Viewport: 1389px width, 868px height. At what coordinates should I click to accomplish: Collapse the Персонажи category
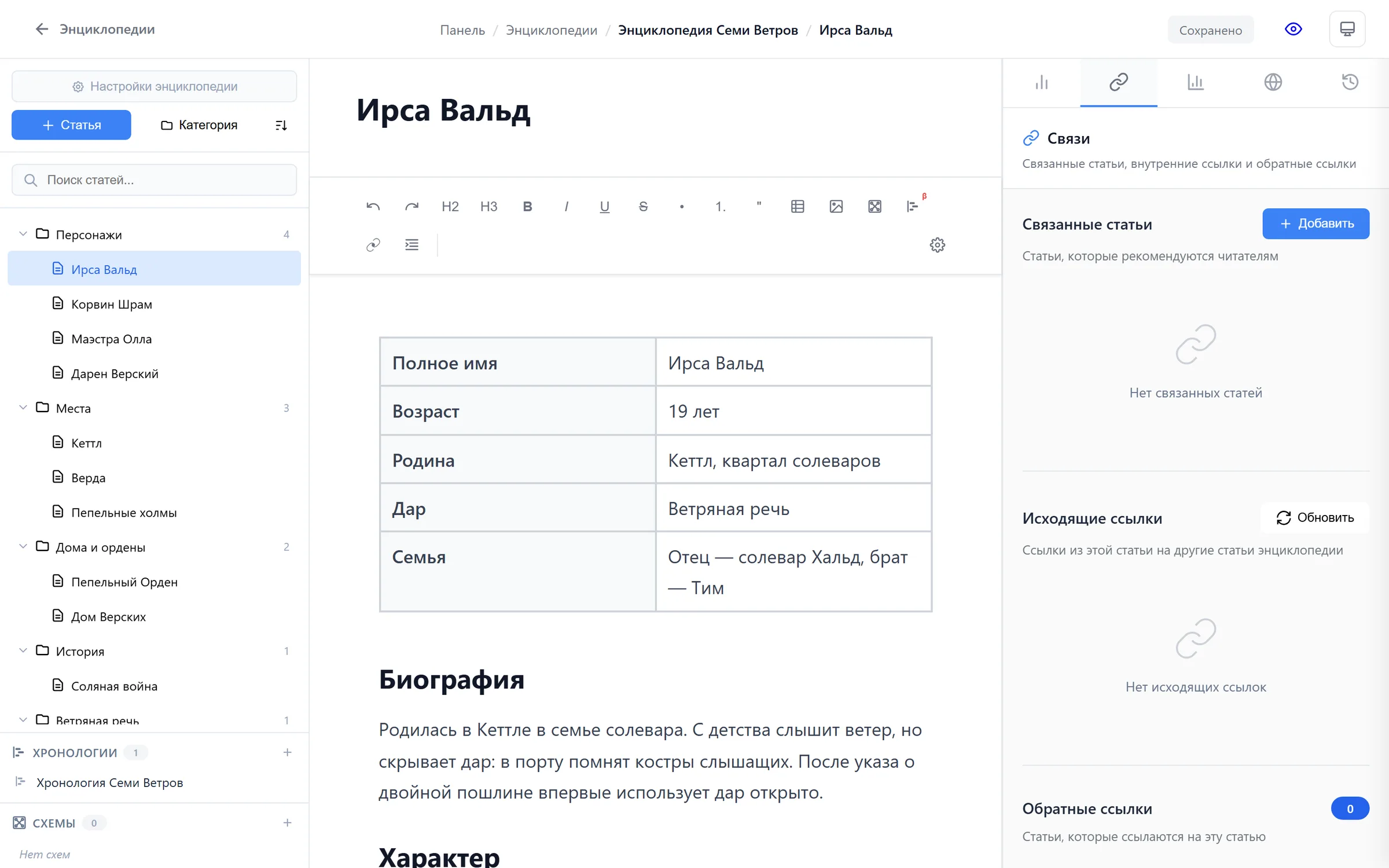[23, 234]
